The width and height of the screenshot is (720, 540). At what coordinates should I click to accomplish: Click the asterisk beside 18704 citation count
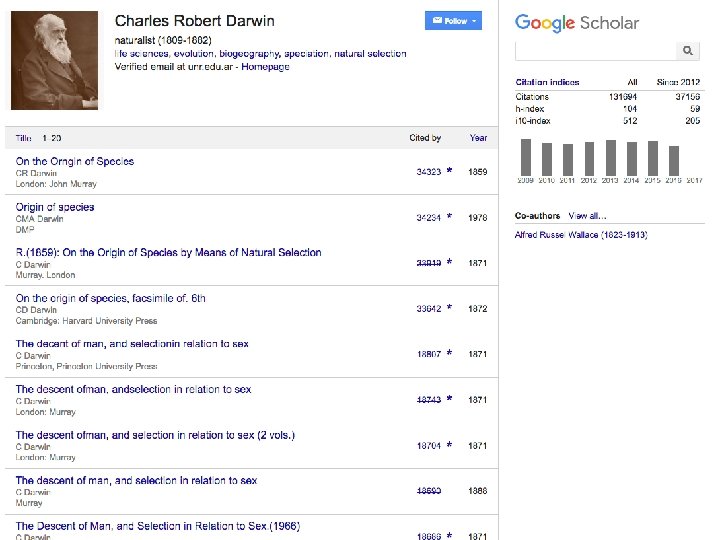point(450,445)
